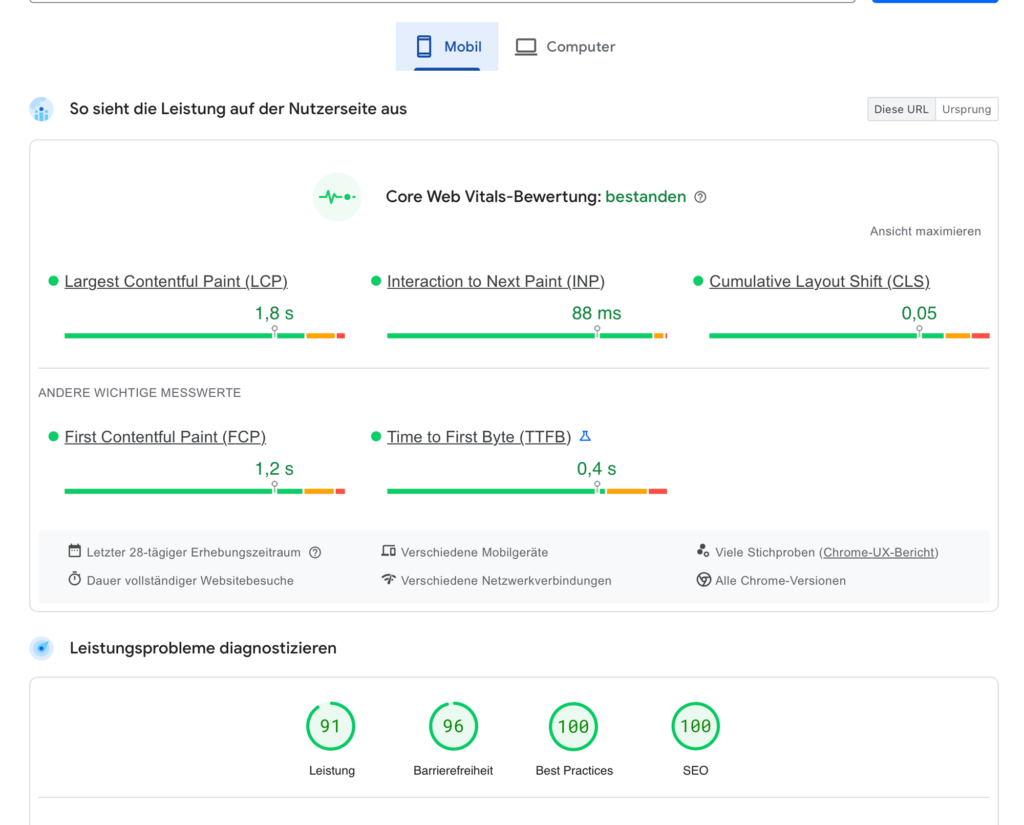
Task: Select the Computer tab
Action: point(565,47)
